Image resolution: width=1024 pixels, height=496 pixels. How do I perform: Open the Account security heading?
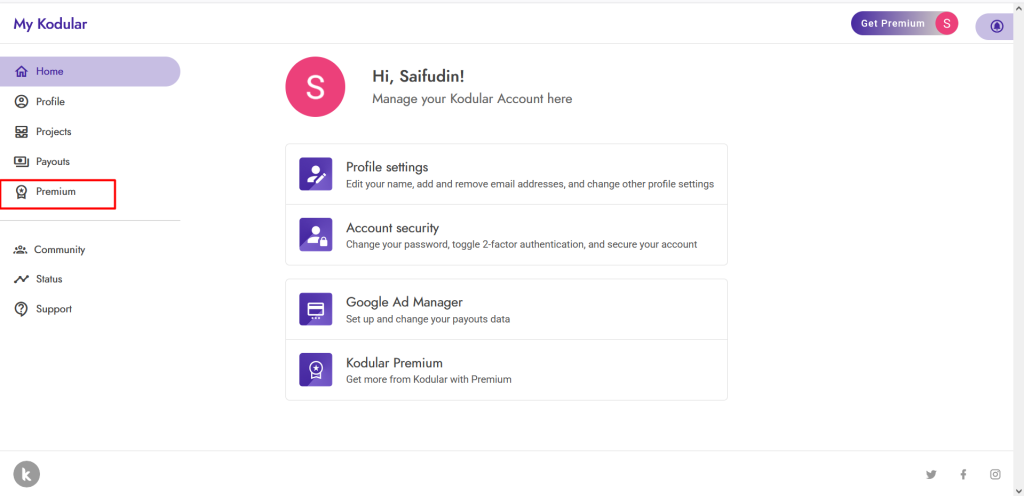tap(392, 228)
